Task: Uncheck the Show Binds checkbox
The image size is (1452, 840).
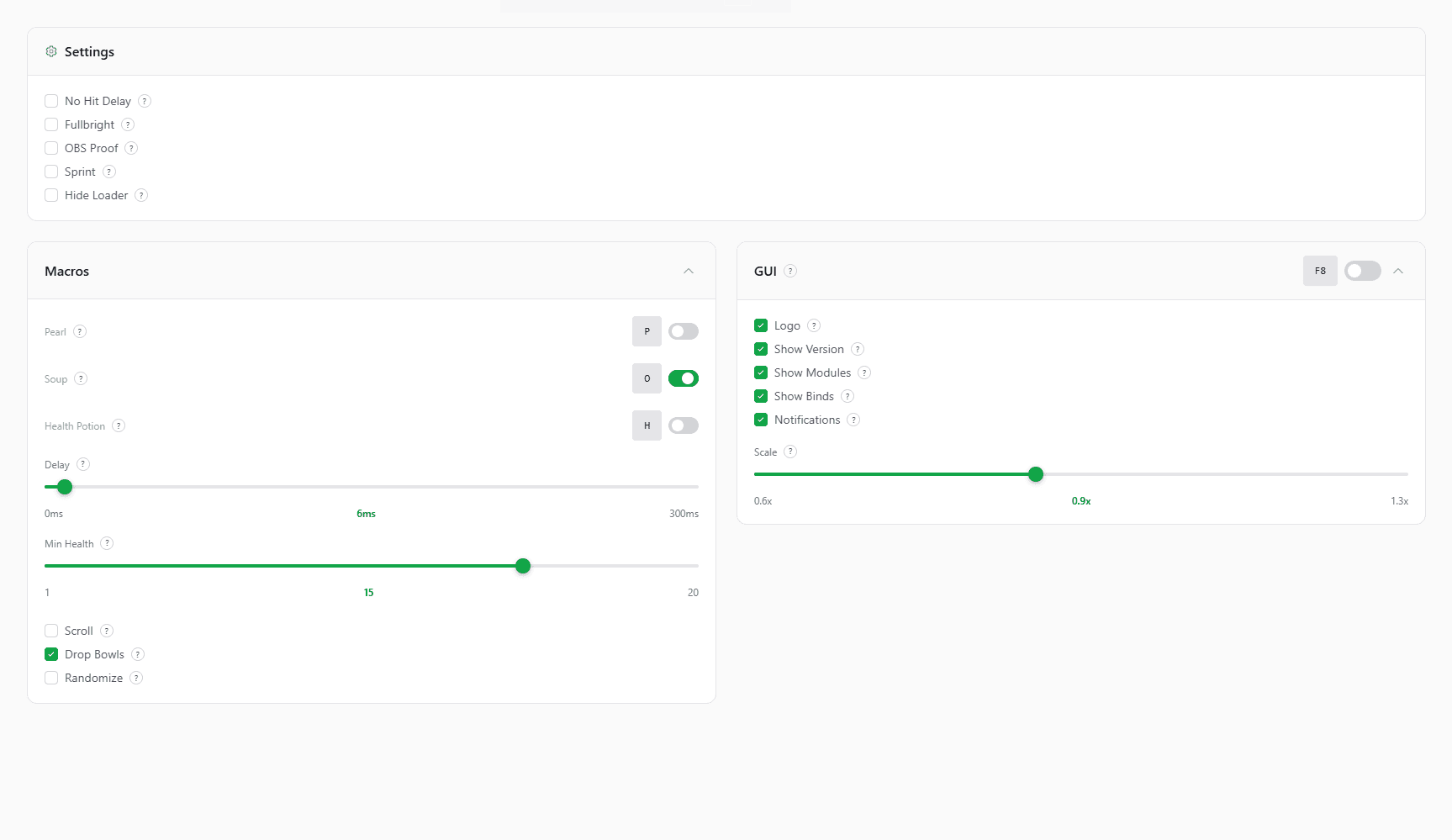Action: (x=761, y=396)
